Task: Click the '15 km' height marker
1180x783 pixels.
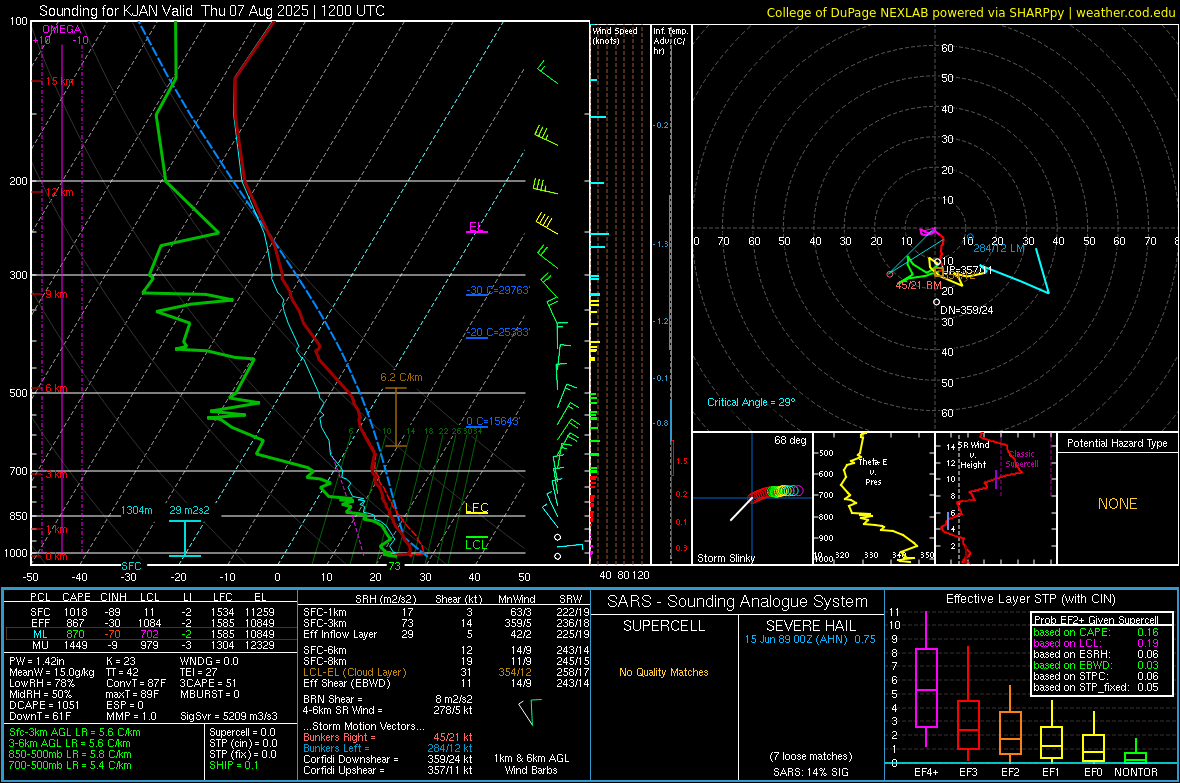Action: [x=59, y=81]
